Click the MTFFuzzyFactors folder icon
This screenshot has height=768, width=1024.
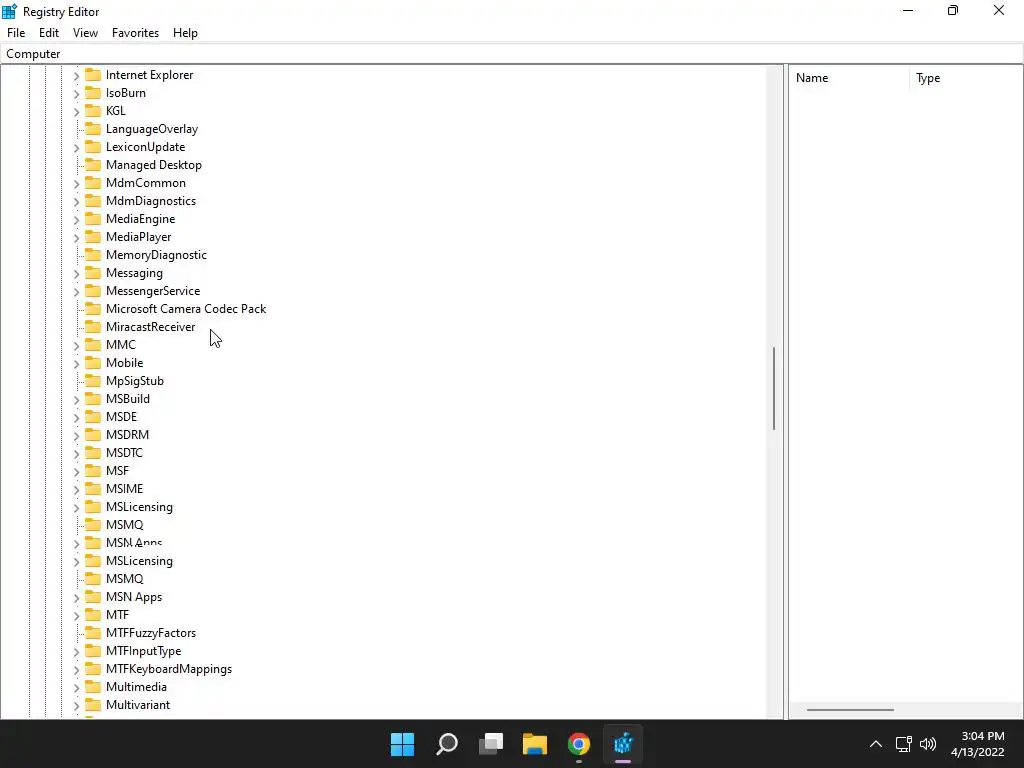[93, 633]
